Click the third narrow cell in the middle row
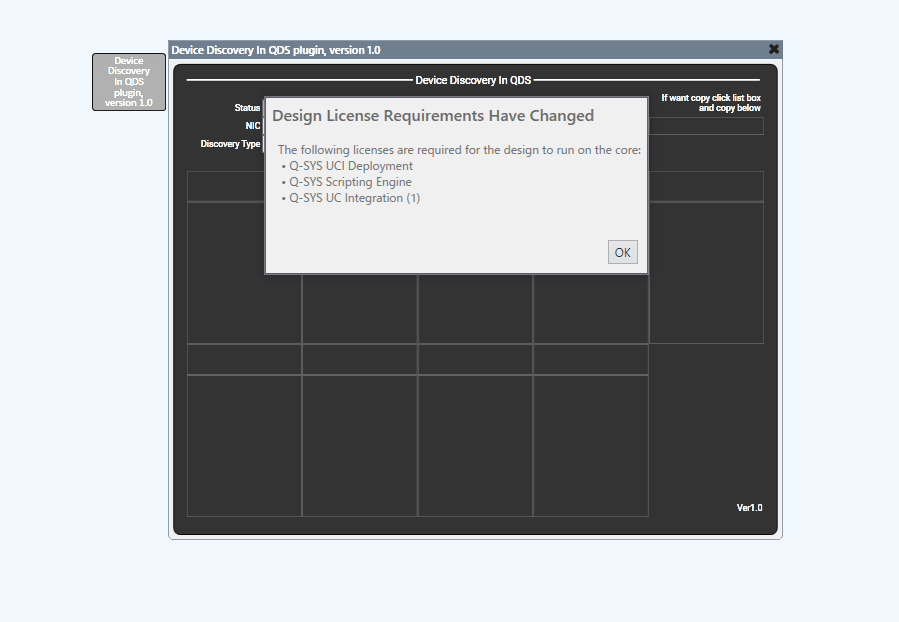The width and height of the screenshot is (899, 622). 475,359
